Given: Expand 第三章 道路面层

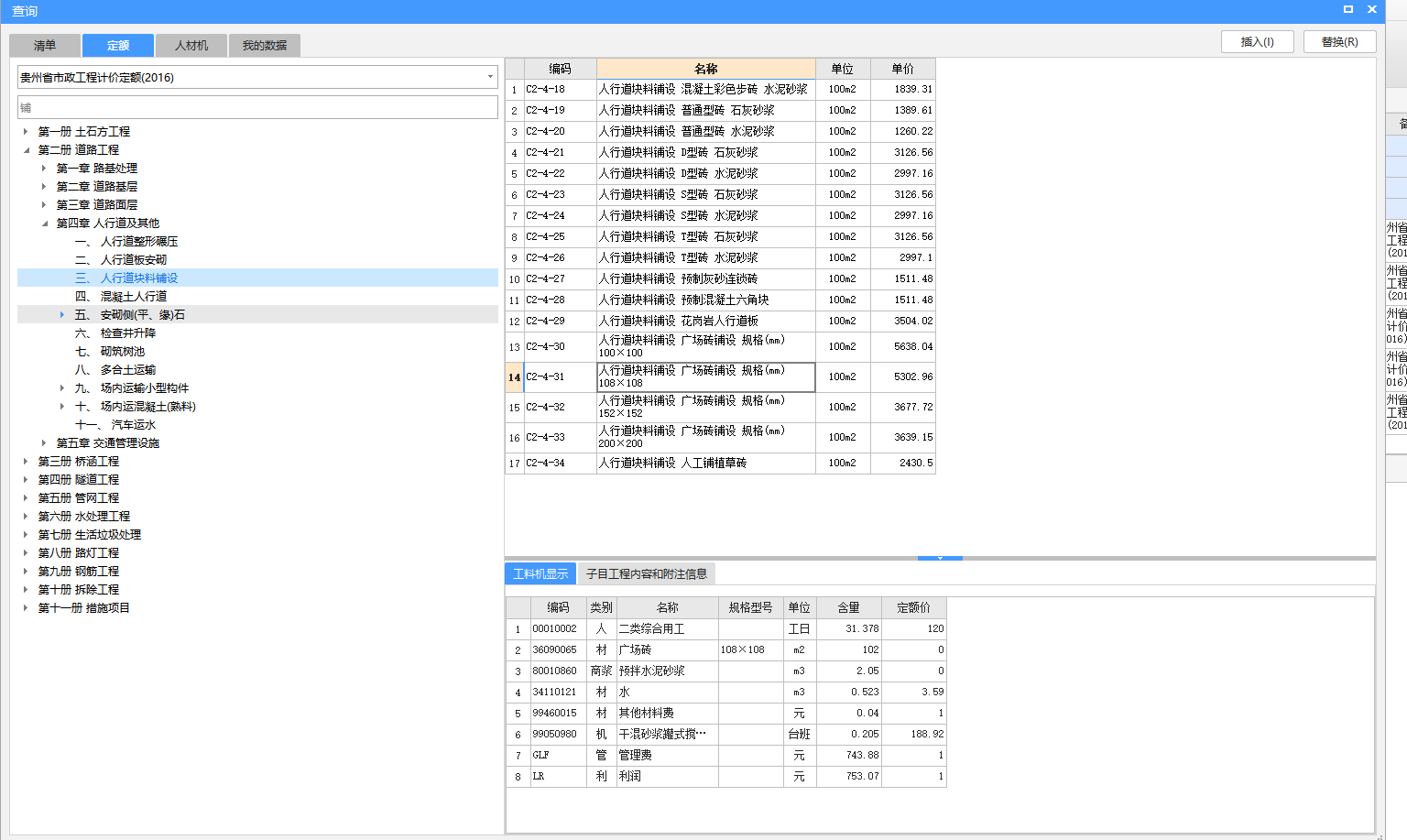Looking at the screenshot, I should click(x=44, y=204).
